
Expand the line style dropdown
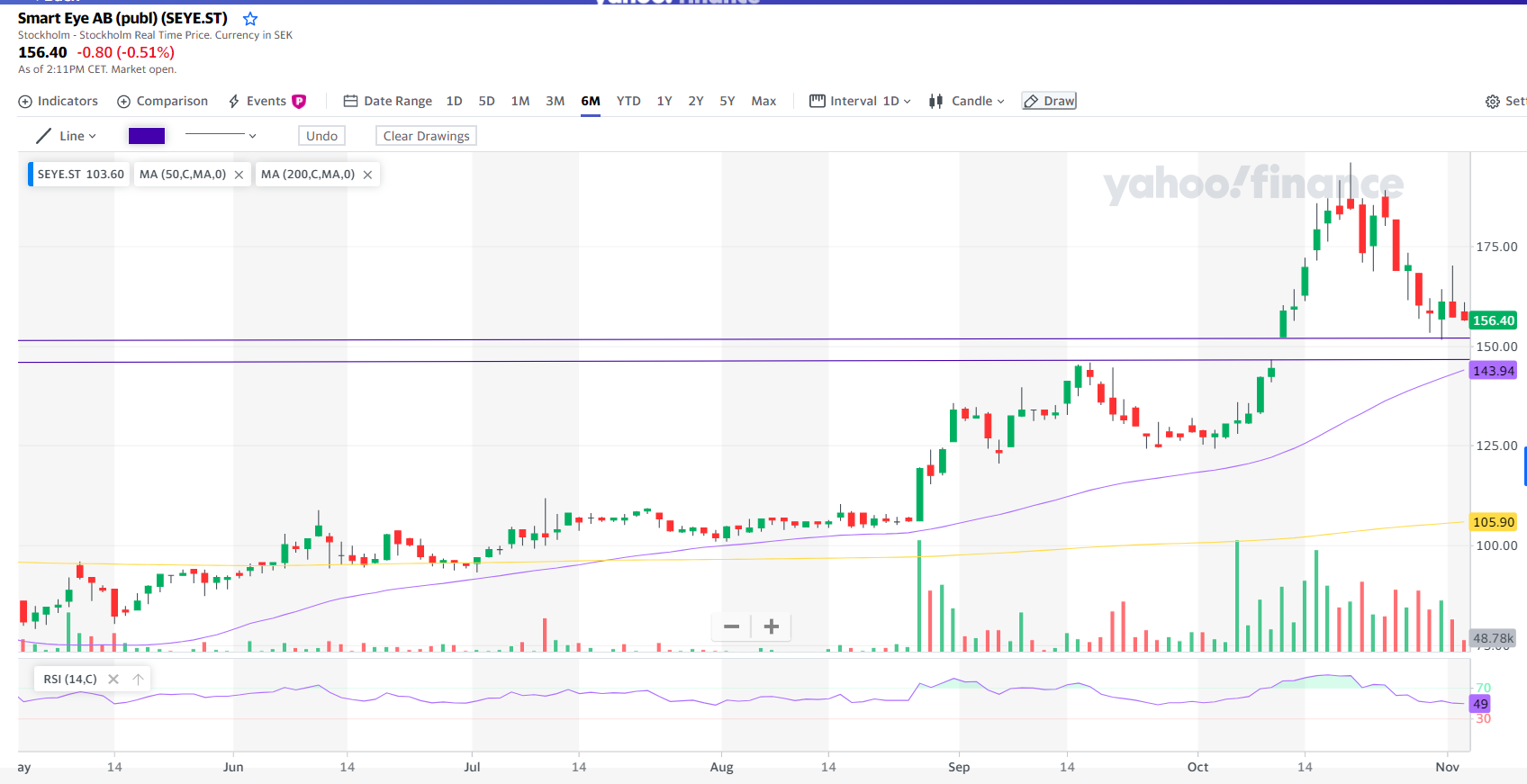[x=221, y=136]
